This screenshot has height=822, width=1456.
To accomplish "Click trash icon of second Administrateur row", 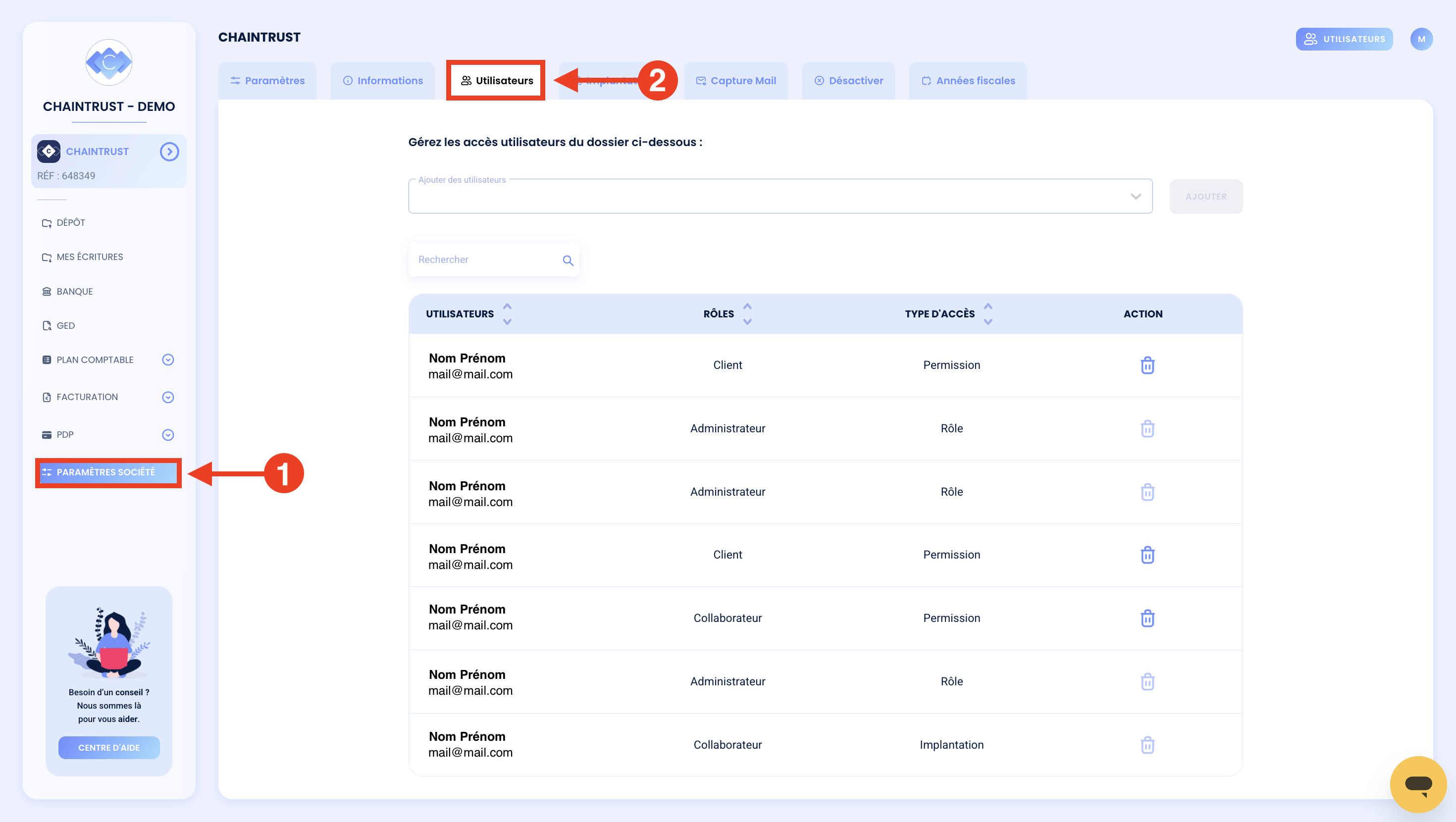I will tap(1147, 492).
